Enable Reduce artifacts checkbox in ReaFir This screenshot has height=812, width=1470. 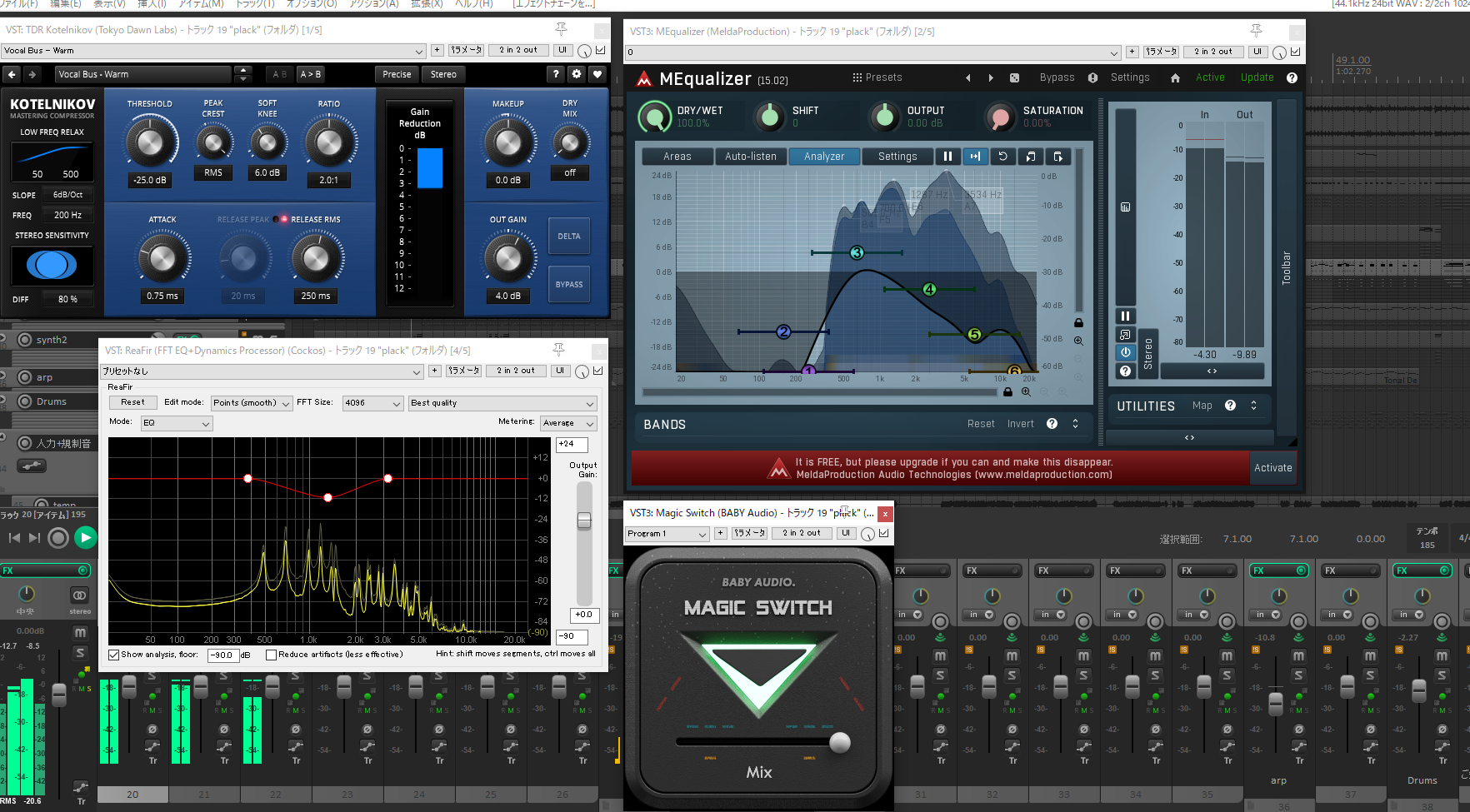pos(271,655)
